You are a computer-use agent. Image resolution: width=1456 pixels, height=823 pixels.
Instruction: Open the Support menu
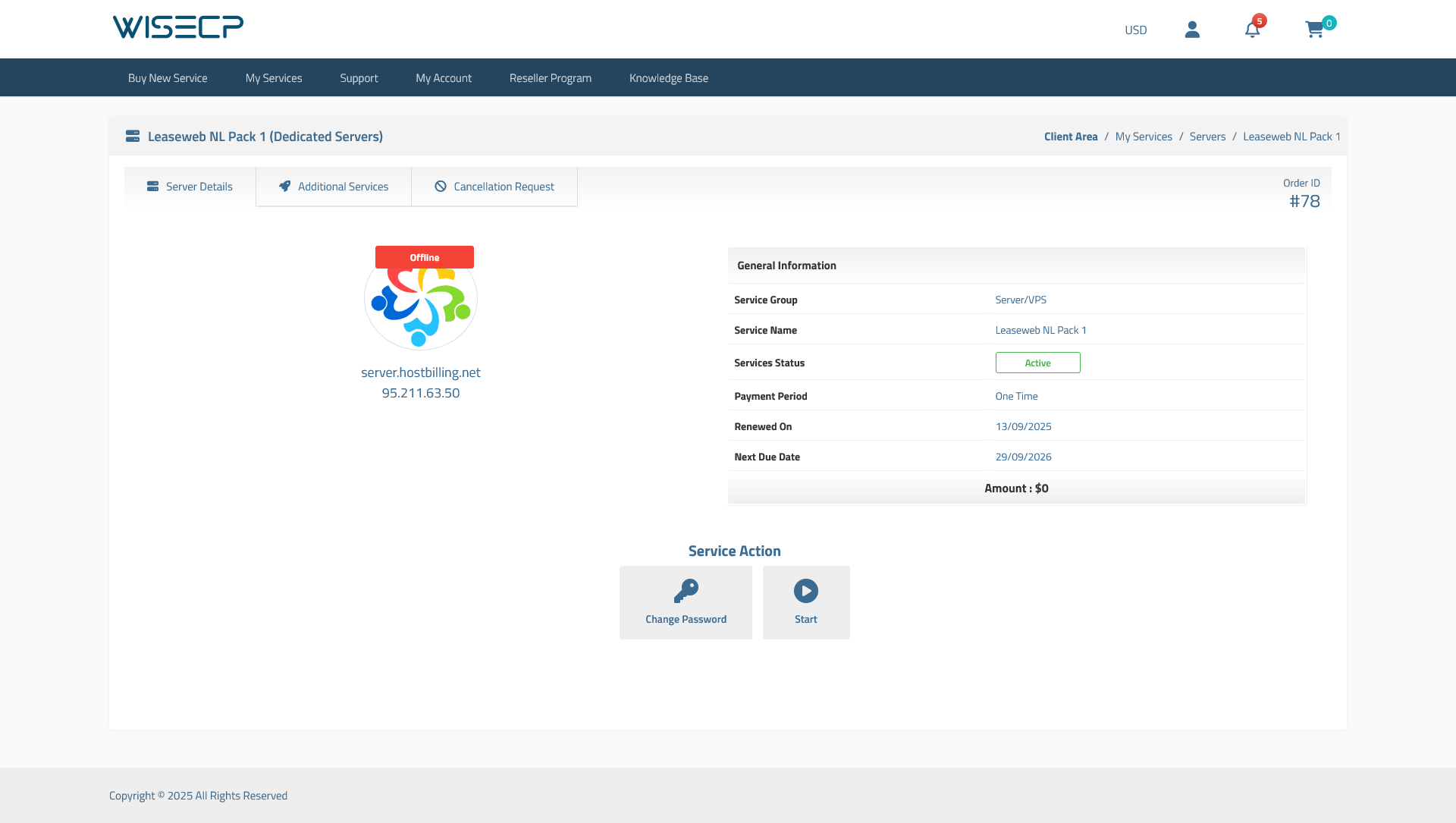point(359,78)
